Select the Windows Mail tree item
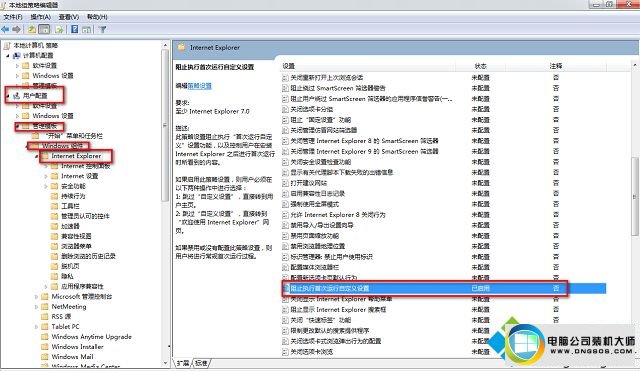Image resolution: width=640 pixels, height=371 pixels. (72, 357)
